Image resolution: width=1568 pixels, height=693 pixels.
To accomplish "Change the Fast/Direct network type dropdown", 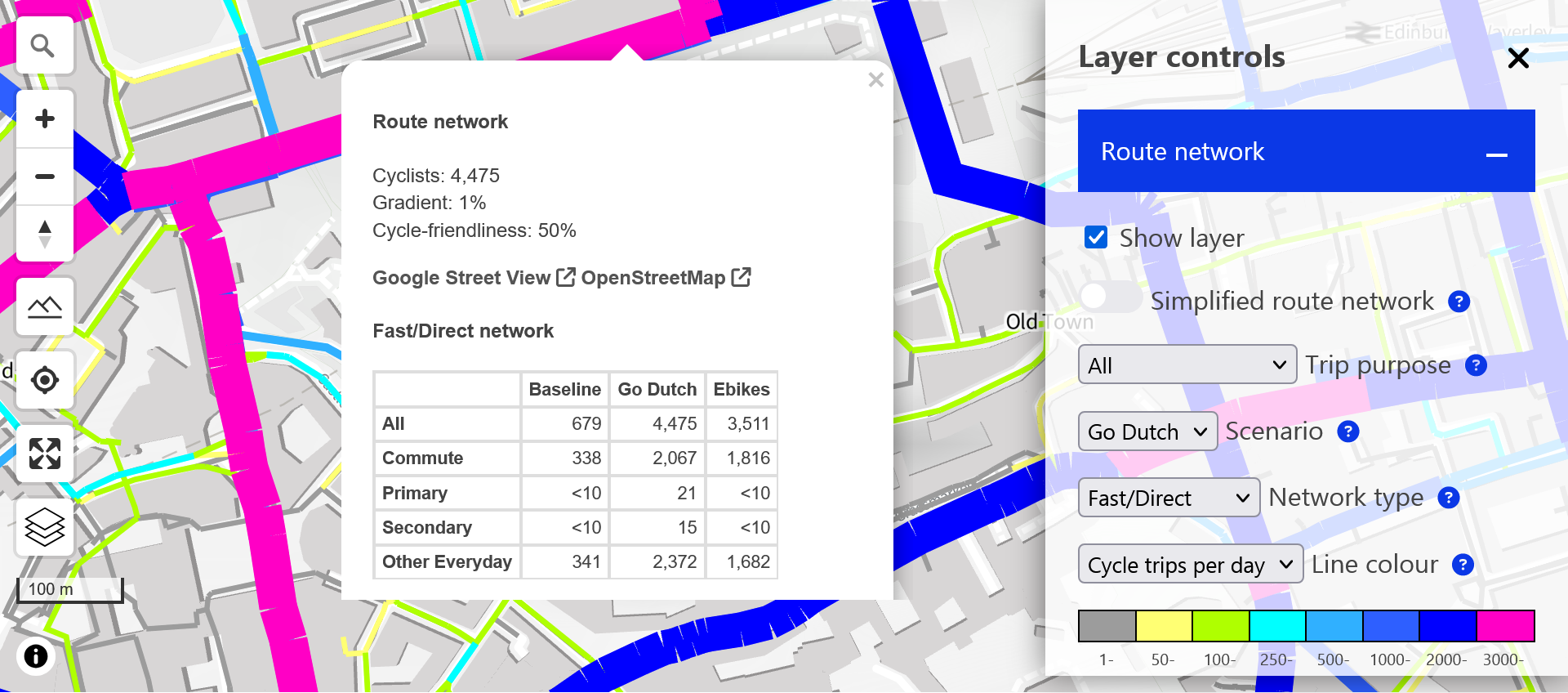I will [1169, 498].
